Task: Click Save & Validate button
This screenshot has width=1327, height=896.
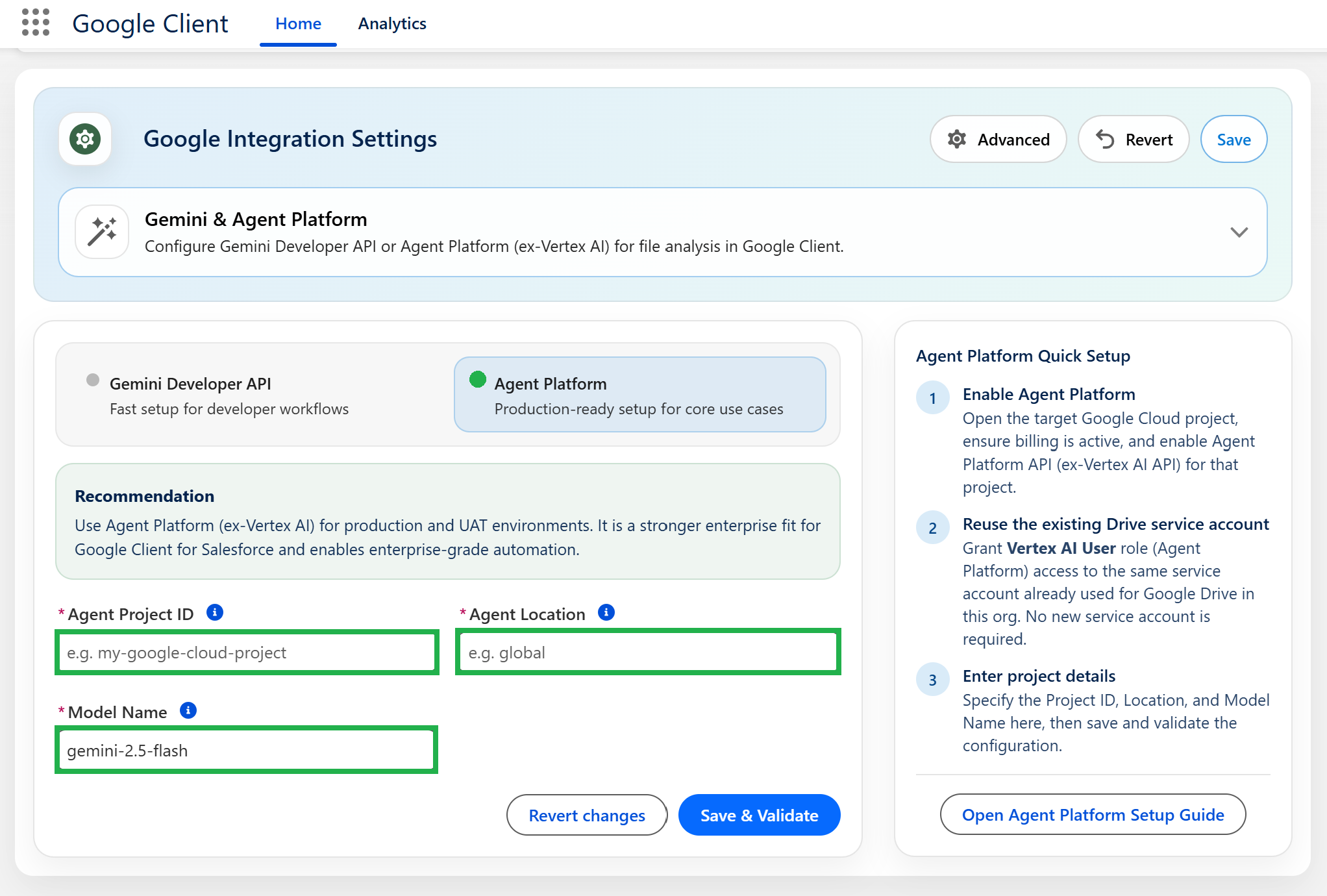Action: (760, 815)
